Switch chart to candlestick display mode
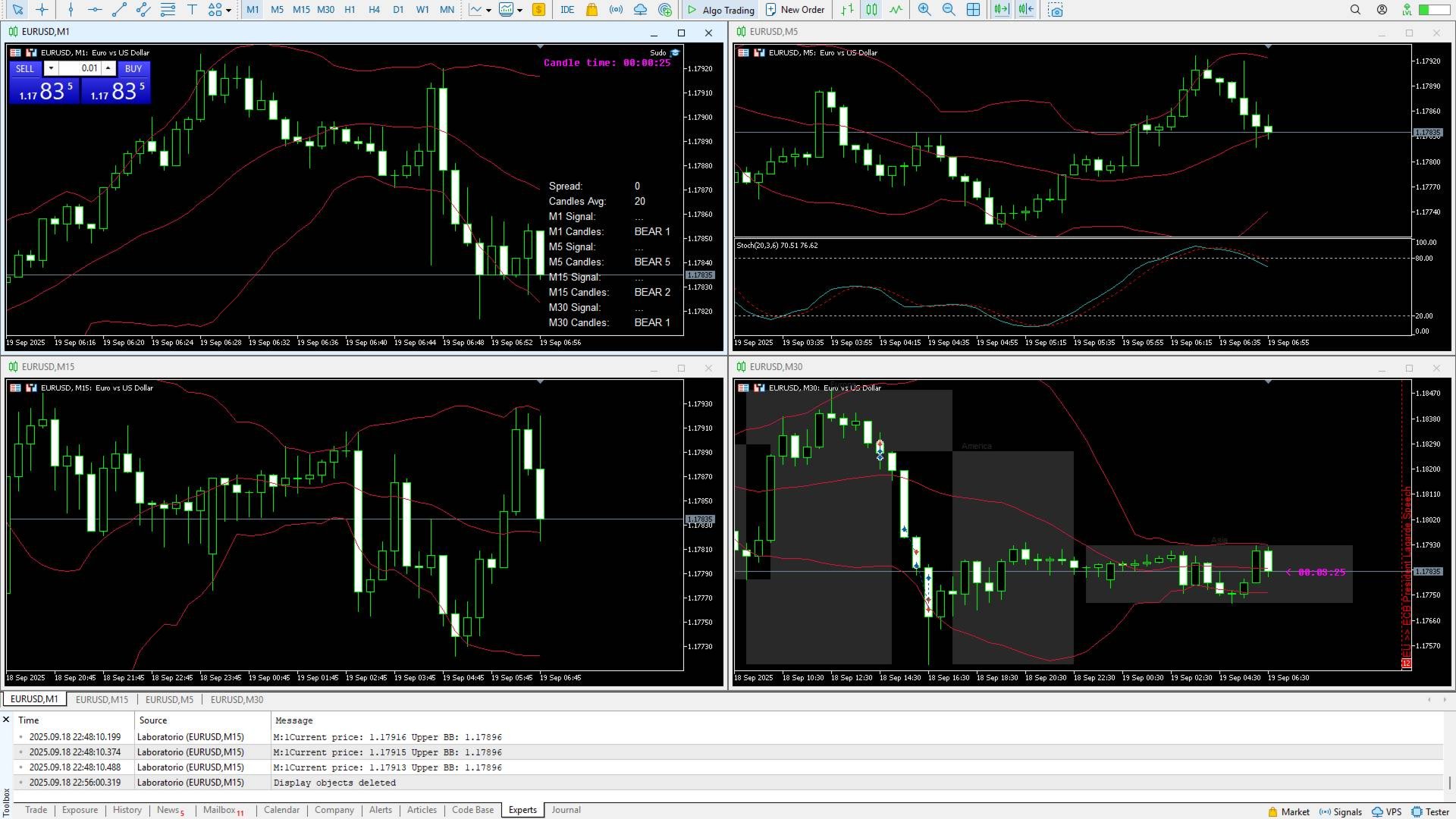The width and height of the screenshot is (1456, 819). [871, 10]
